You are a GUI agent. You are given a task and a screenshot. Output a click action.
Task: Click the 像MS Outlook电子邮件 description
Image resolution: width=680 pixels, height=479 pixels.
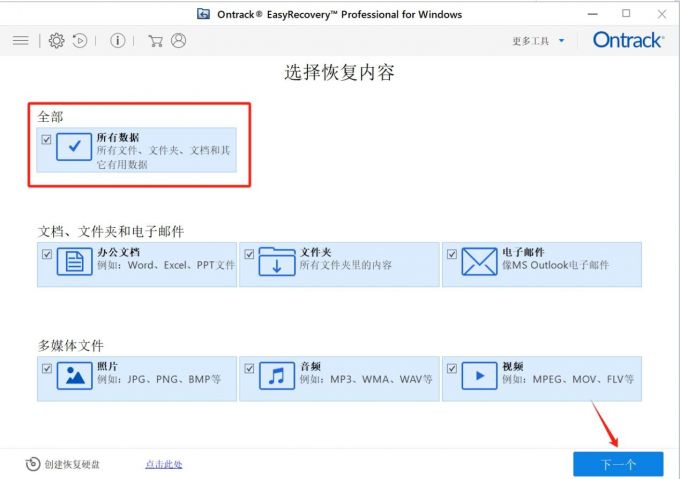tap(556, 265)
